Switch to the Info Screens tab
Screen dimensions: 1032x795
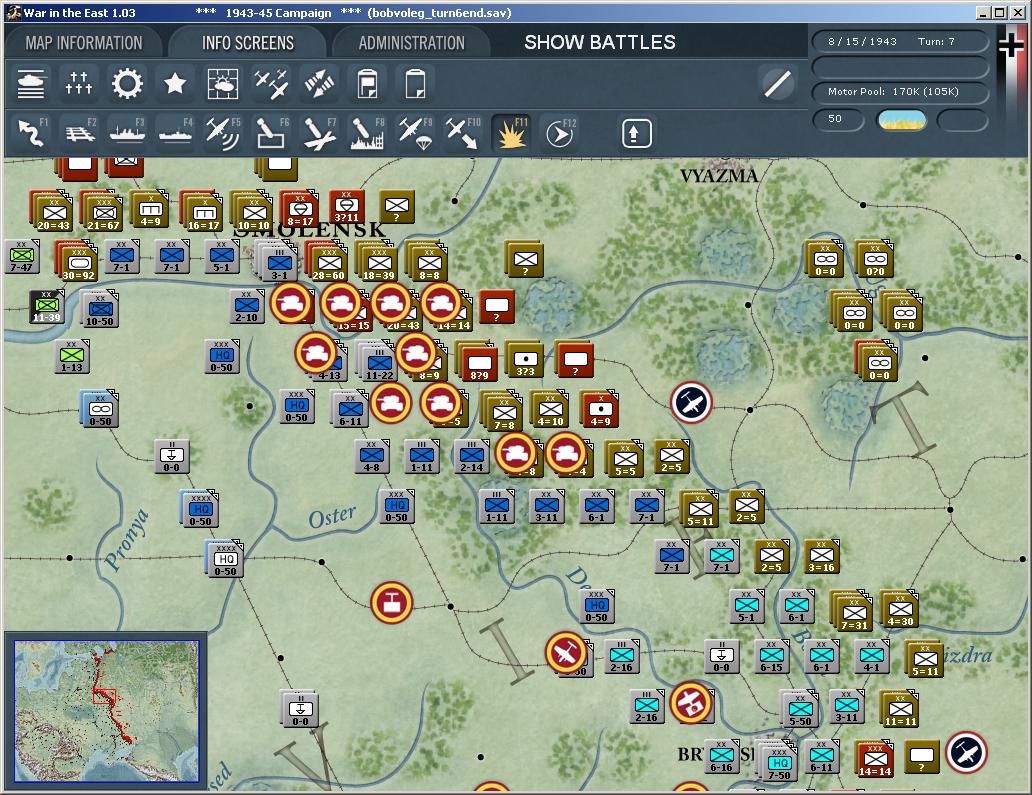(247, 43)
